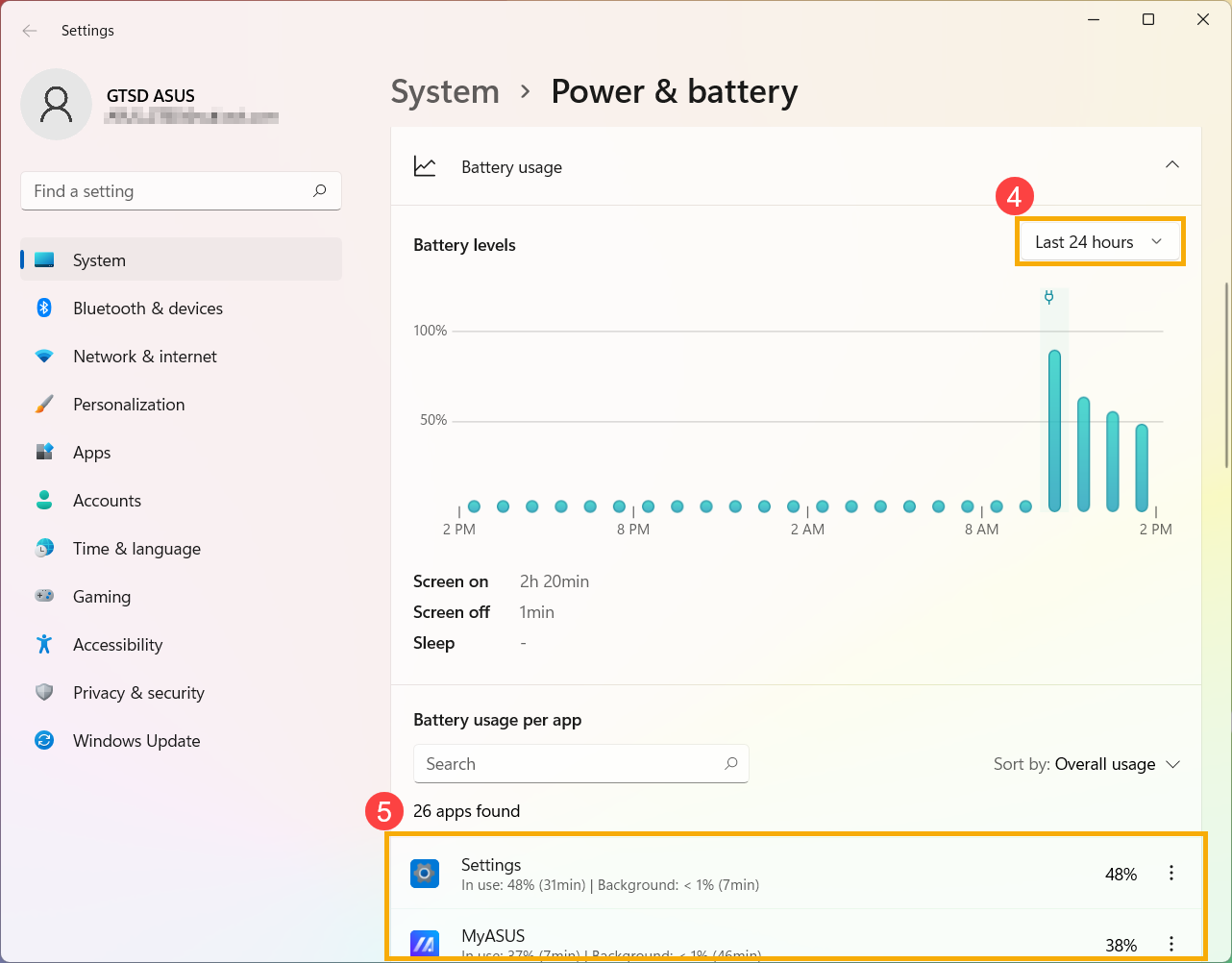
Task: Click the GTSD ASUS account name
Action: [151, 95]
